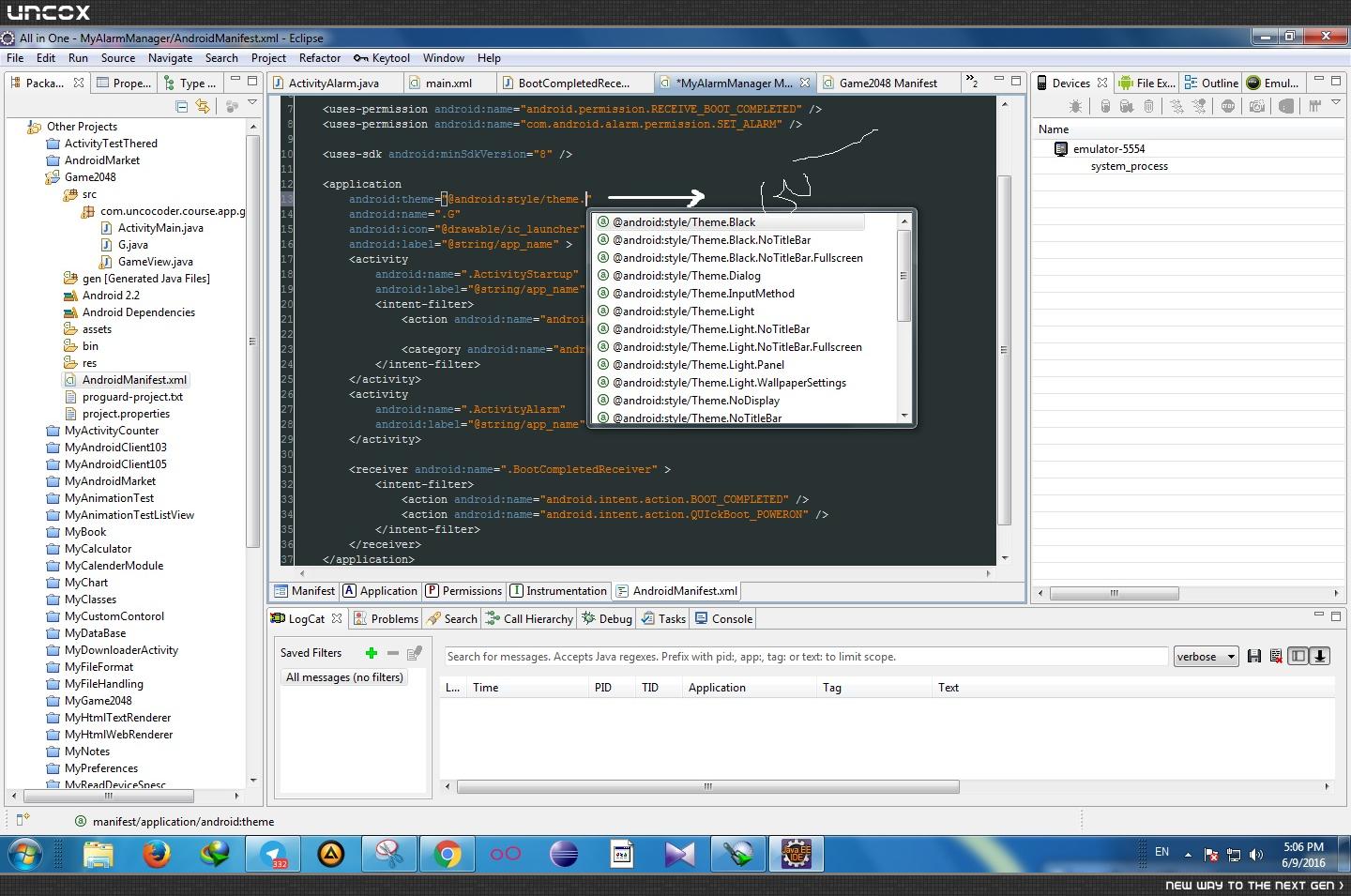1351x896 pixels.
Task: Switch to the Call Hierarchy tab
Action: pyautogui.click(x=529, y=619)
